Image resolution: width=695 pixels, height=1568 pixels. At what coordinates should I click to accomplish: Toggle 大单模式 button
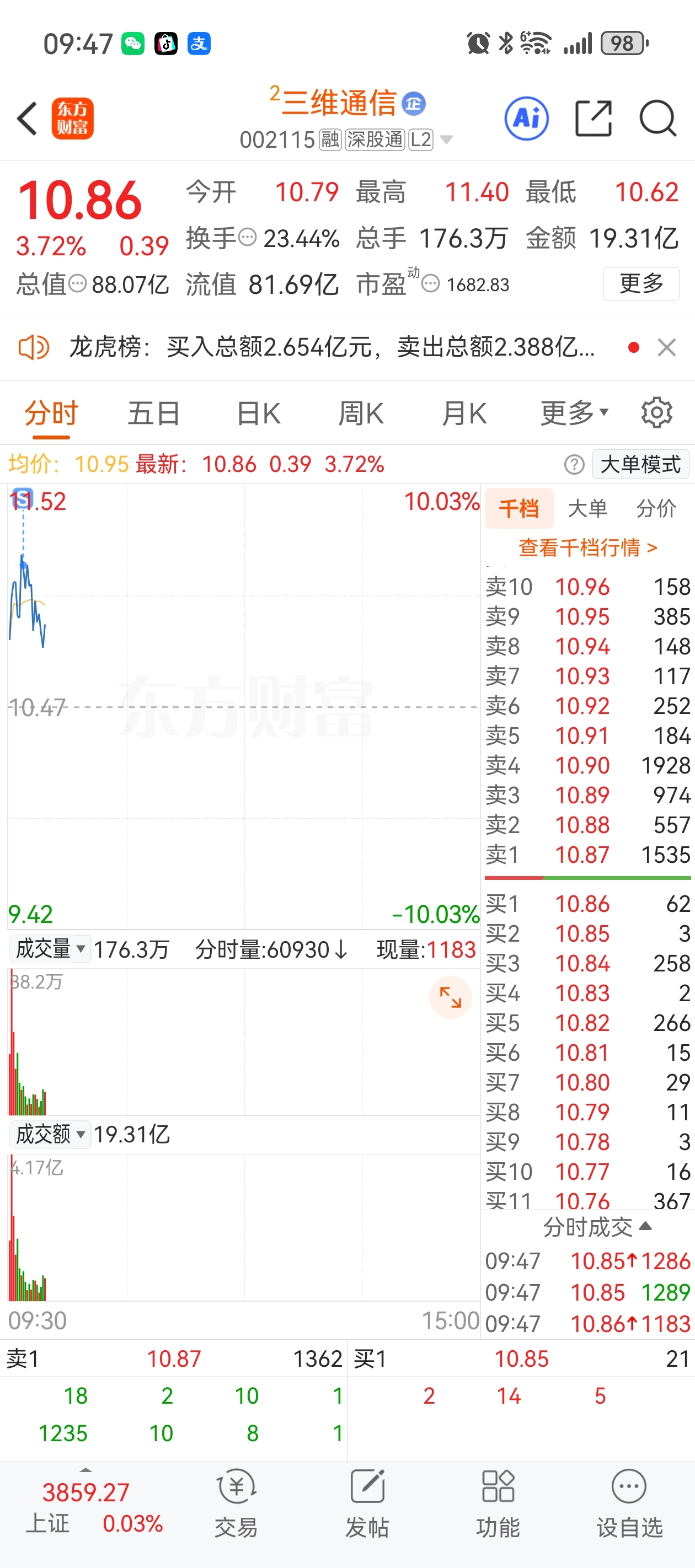pyautogui.click(x=641, y=464)
